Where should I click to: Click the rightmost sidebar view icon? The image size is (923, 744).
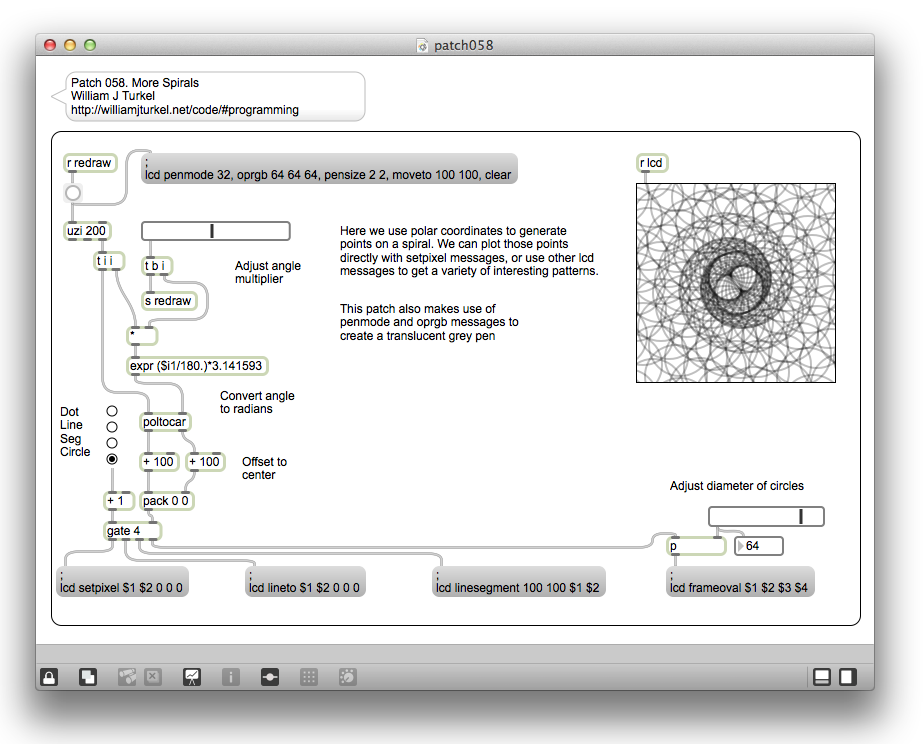(x=847, y=677)
